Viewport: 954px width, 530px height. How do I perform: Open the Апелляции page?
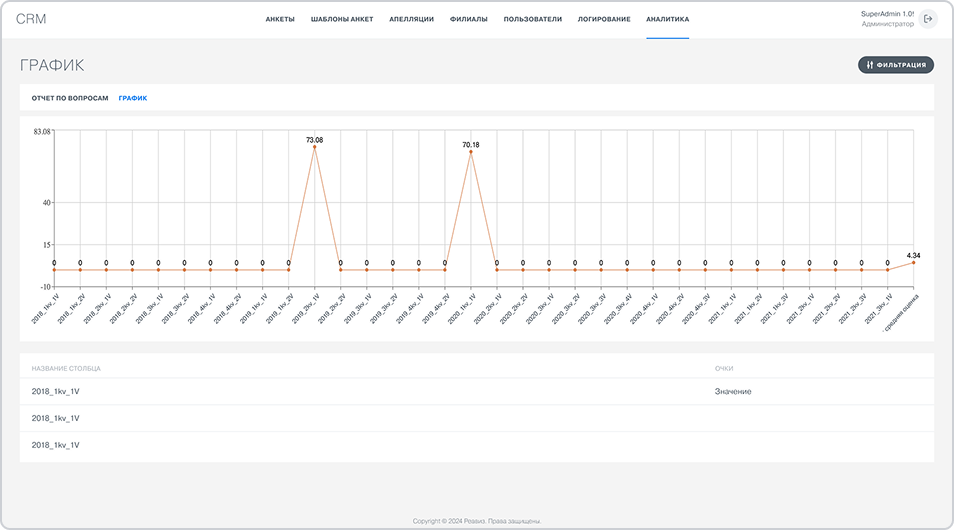point(411,19)
